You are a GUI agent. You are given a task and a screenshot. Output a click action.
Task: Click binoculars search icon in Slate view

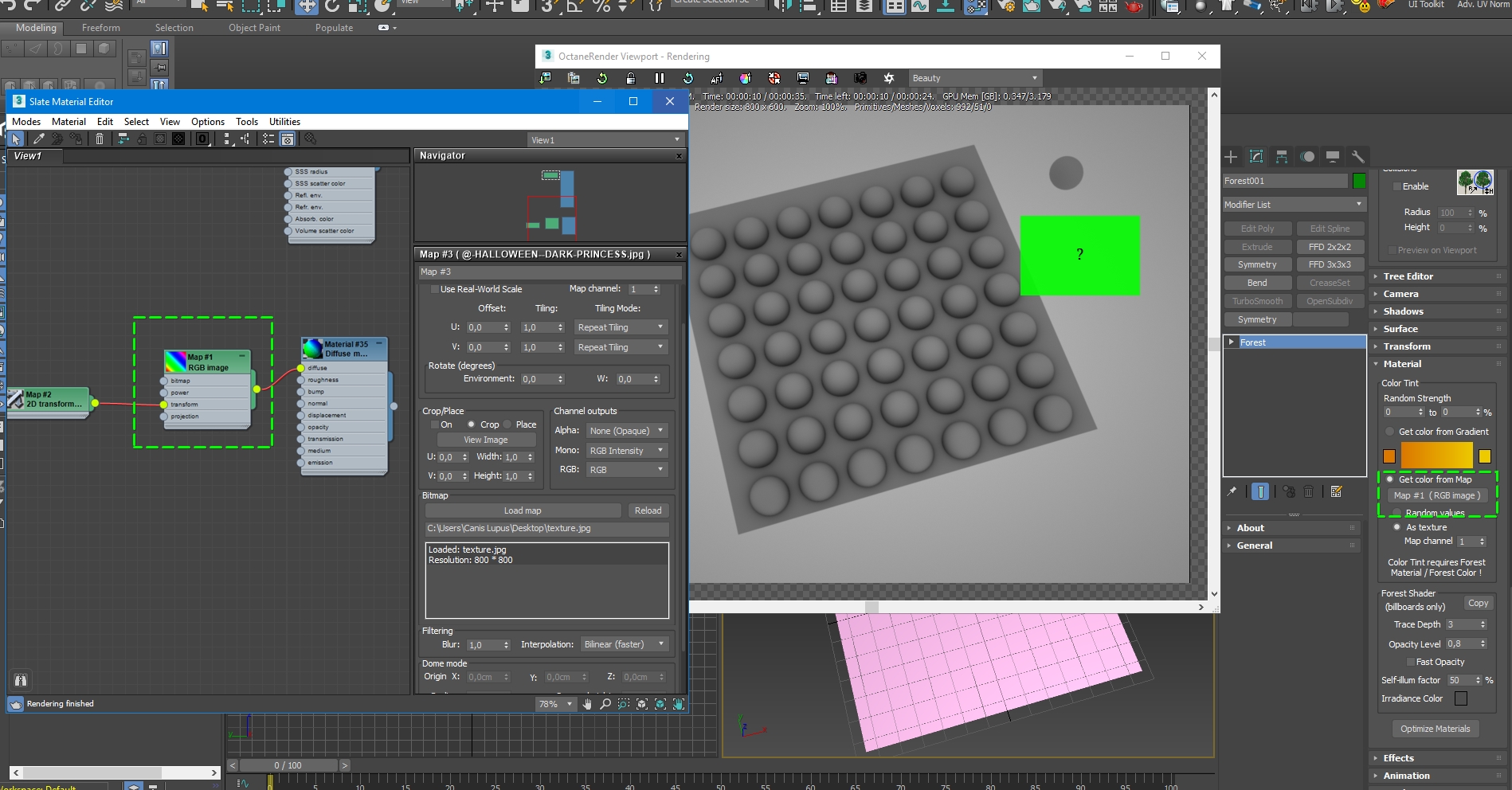click(21, 680)
